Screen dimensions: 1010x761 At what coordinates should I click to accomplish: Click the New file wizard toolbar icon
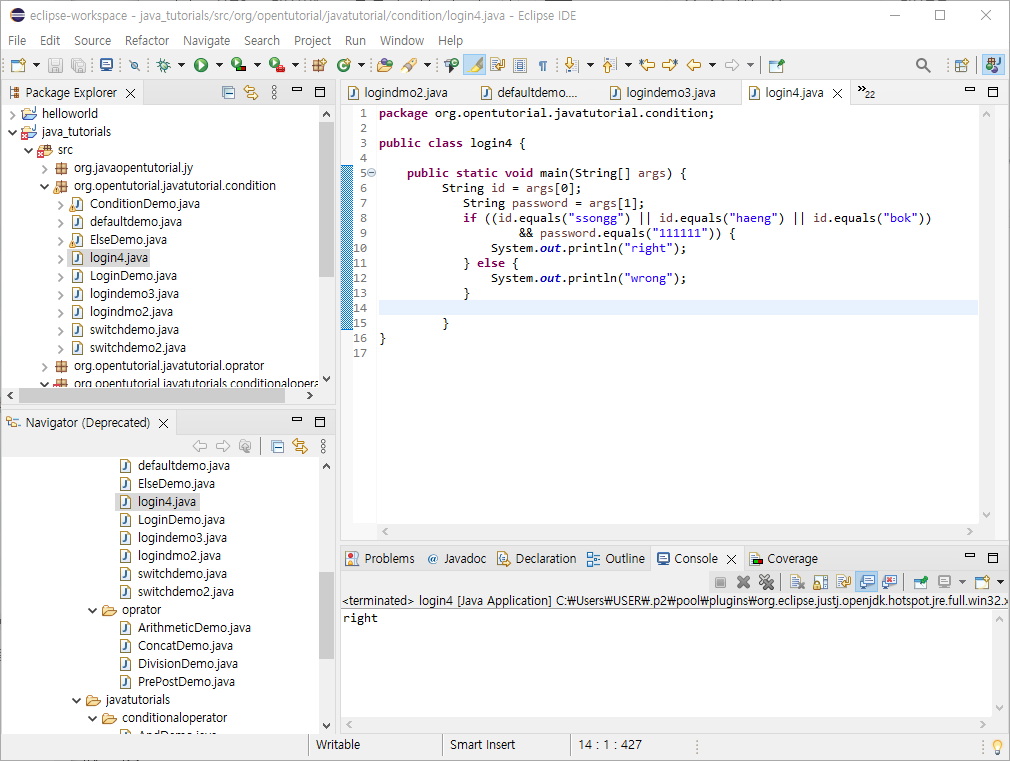pos(19,65)
